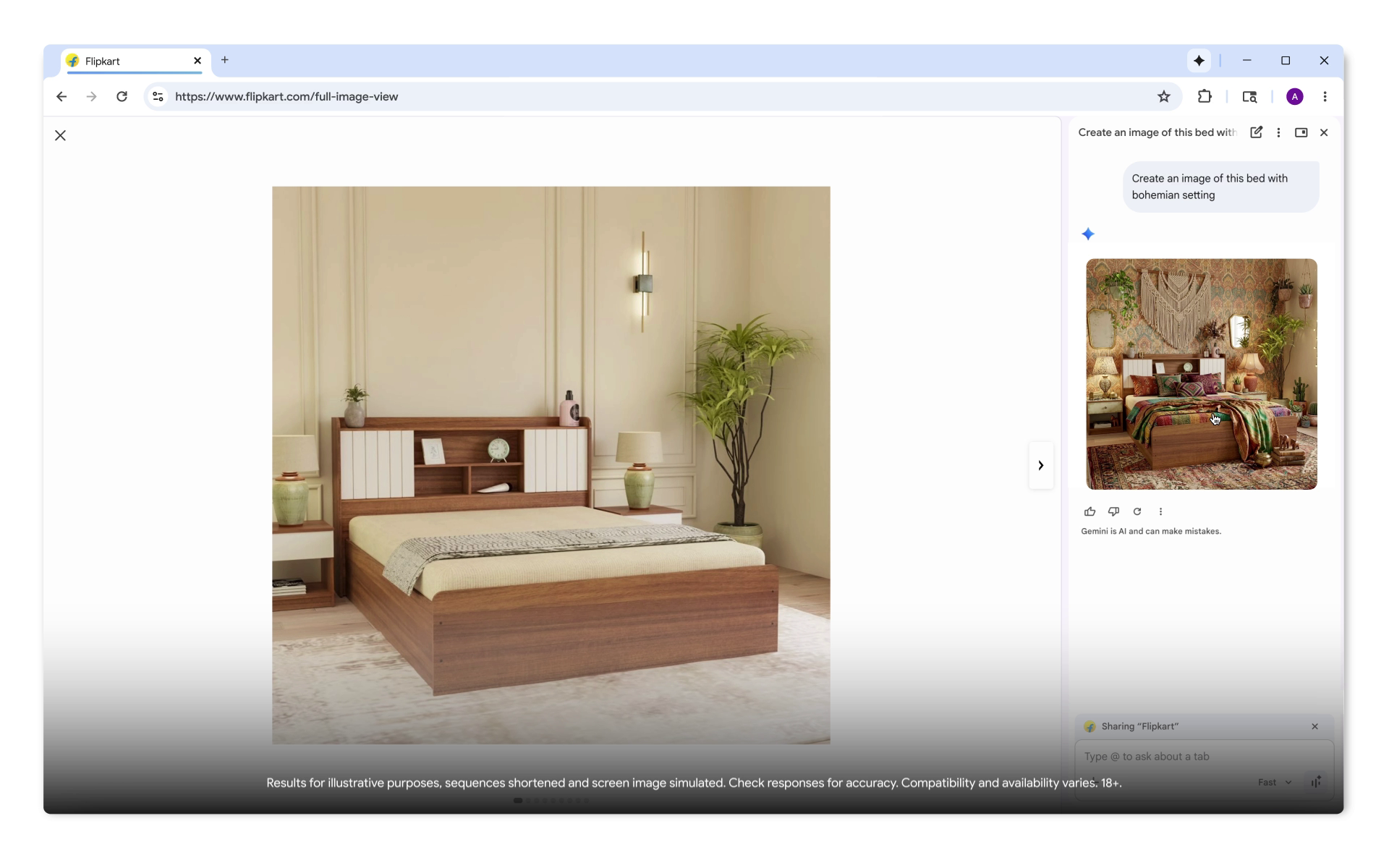Stop sharing the Flipkart tab

coord(1314,726)
